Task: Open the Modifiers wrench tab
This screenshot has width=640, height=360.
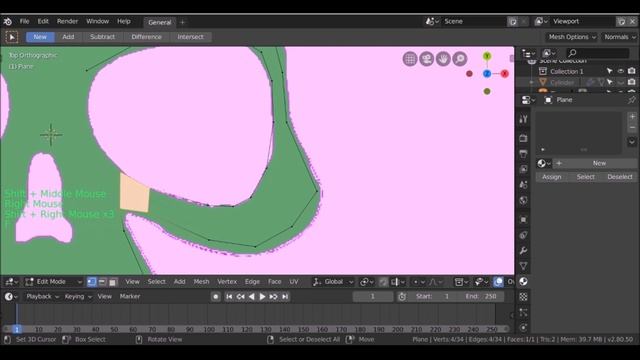Action: (523, 250)
